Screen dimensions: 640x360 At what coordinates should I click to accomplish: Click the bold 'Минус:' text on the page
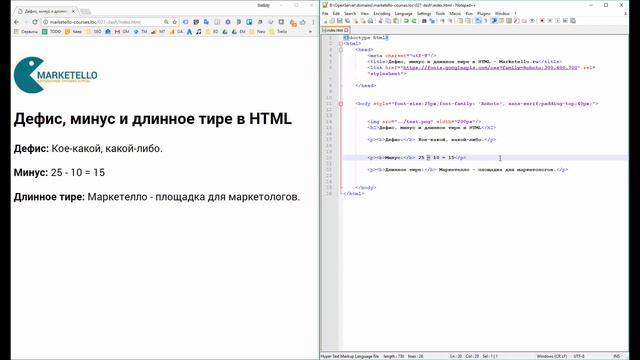point(31,173)
